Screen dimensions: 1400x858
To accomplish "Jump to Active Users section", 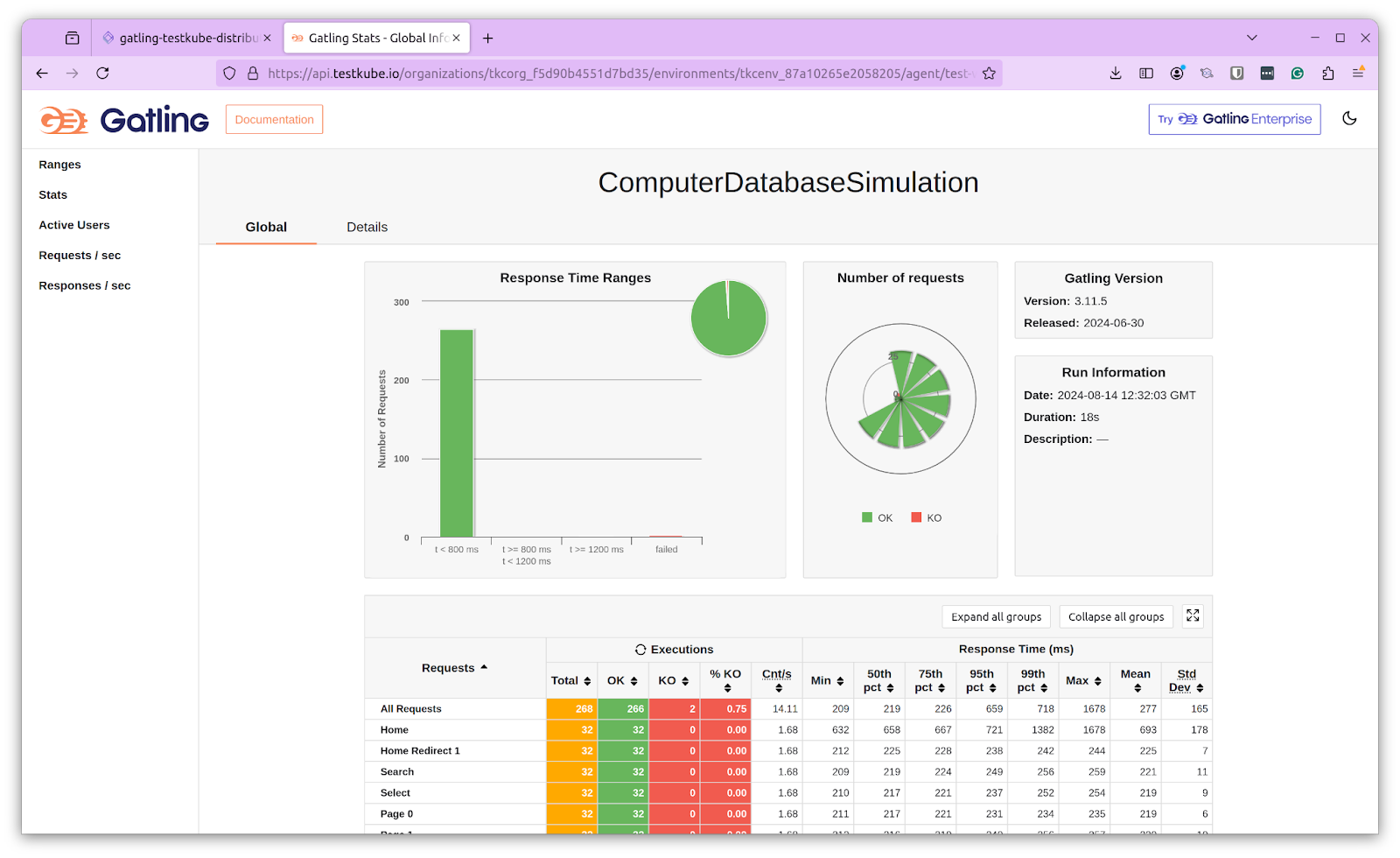I will (74, 225).
